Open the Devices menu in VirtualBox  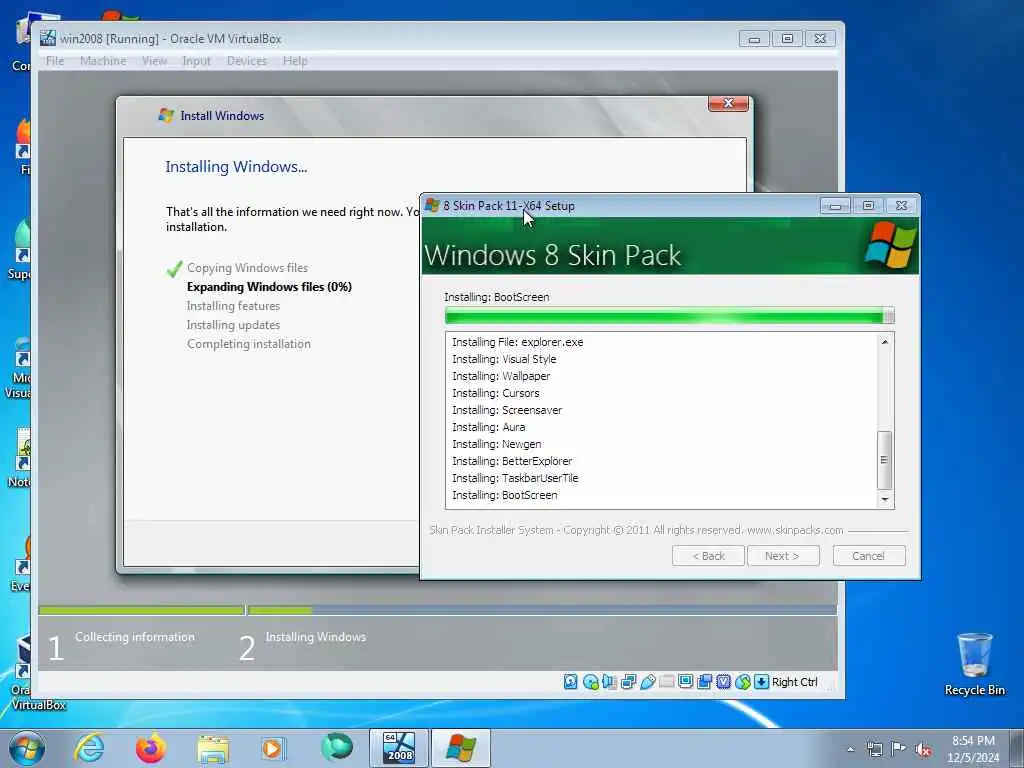tap(247, 61)
